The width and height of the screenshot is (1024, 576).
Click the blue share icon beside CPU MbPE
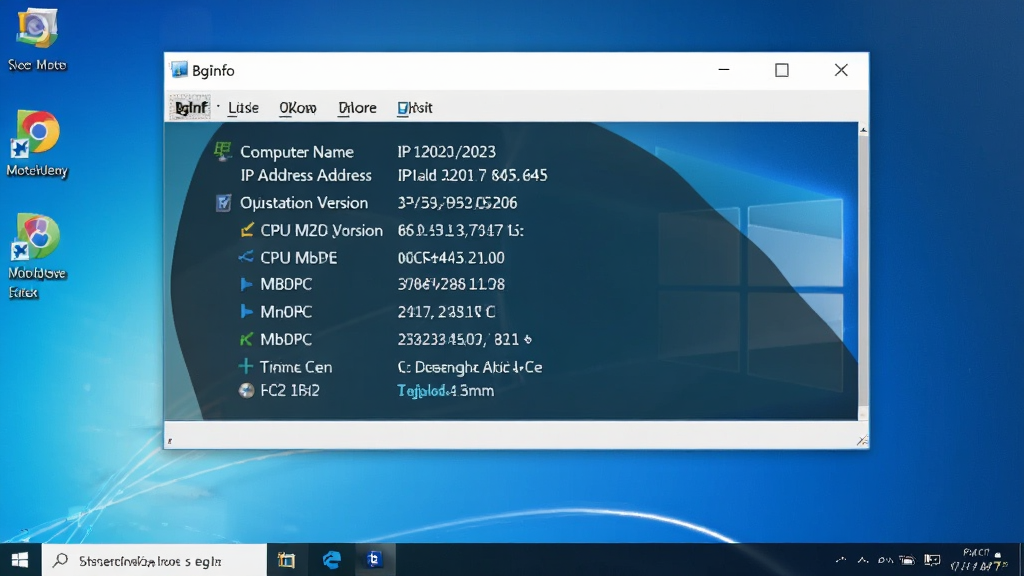click(246, 257)
